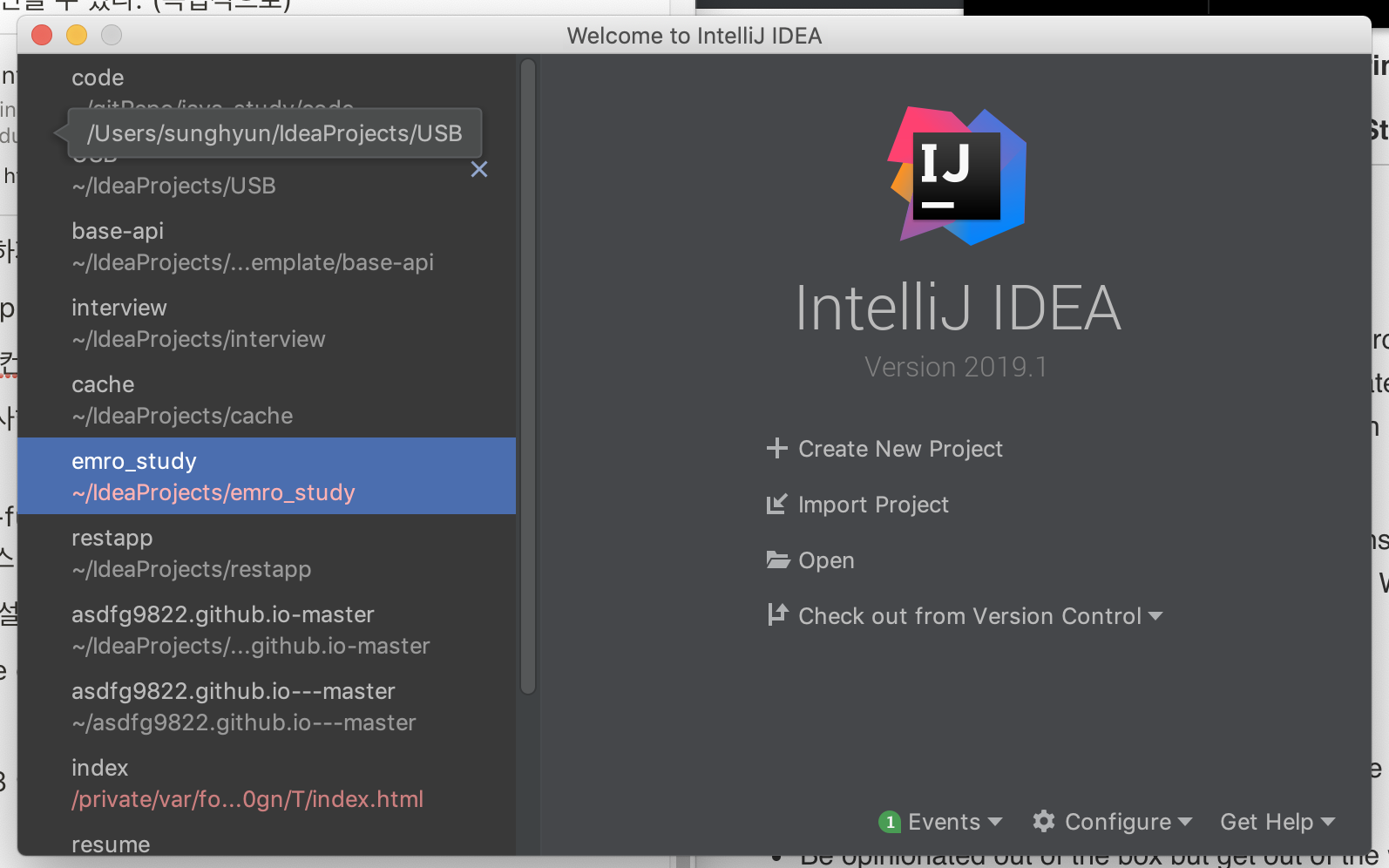1389x868 pixels.
Task: Open the Events dropdown arrow
Action: 995,822
